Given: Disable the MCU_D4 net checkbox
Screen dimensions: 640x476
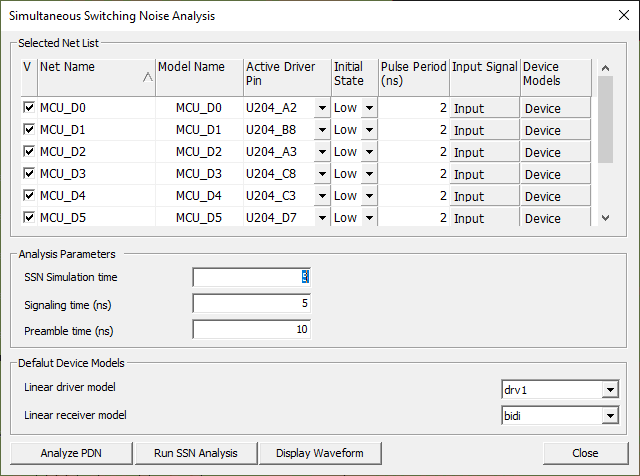Looking at the screenshot, I should [x=28, y=196].
